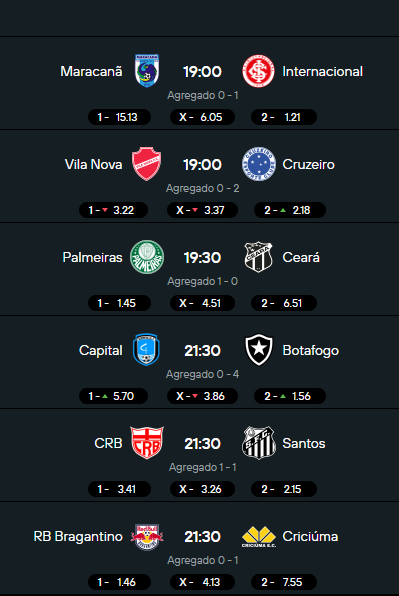This screenshot has width=399, height=596.
Task: Select draw odds 3.26 in CRB vs Santos
Action: click(202, 489)
